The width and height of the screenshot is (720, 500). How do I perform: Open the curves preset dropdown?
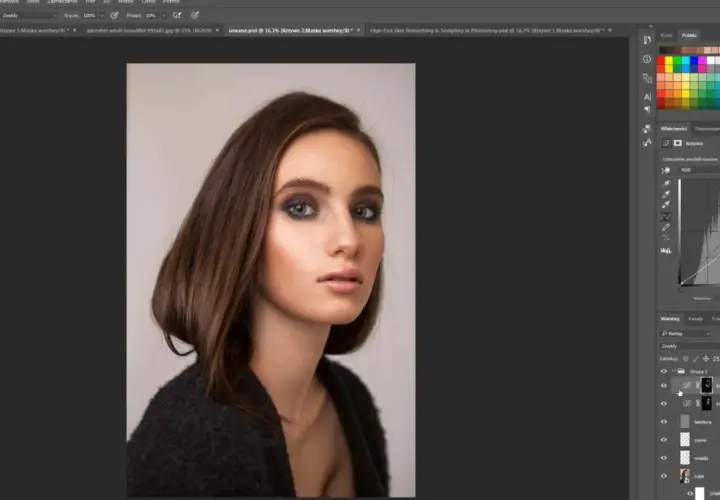point(691,159)
